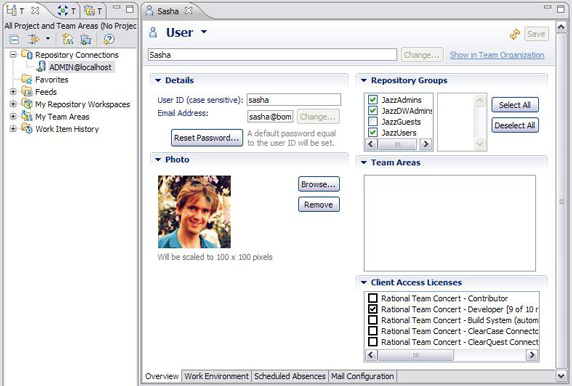Collapse the Client Access Licenses section
The image size is (572, 386).
(364, 282)
